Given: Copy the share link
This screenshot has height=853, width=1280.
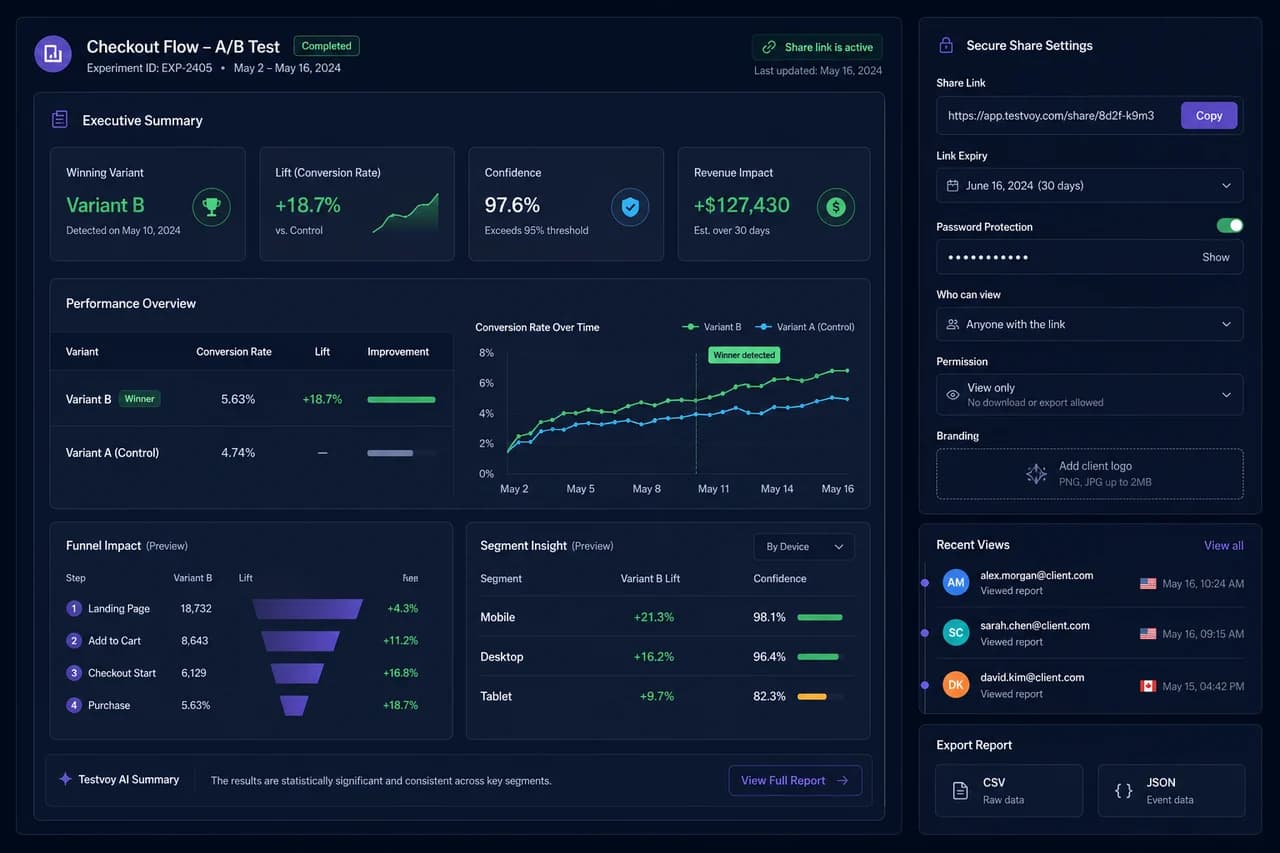Looking at the screenshot, I should point(1209,116).
